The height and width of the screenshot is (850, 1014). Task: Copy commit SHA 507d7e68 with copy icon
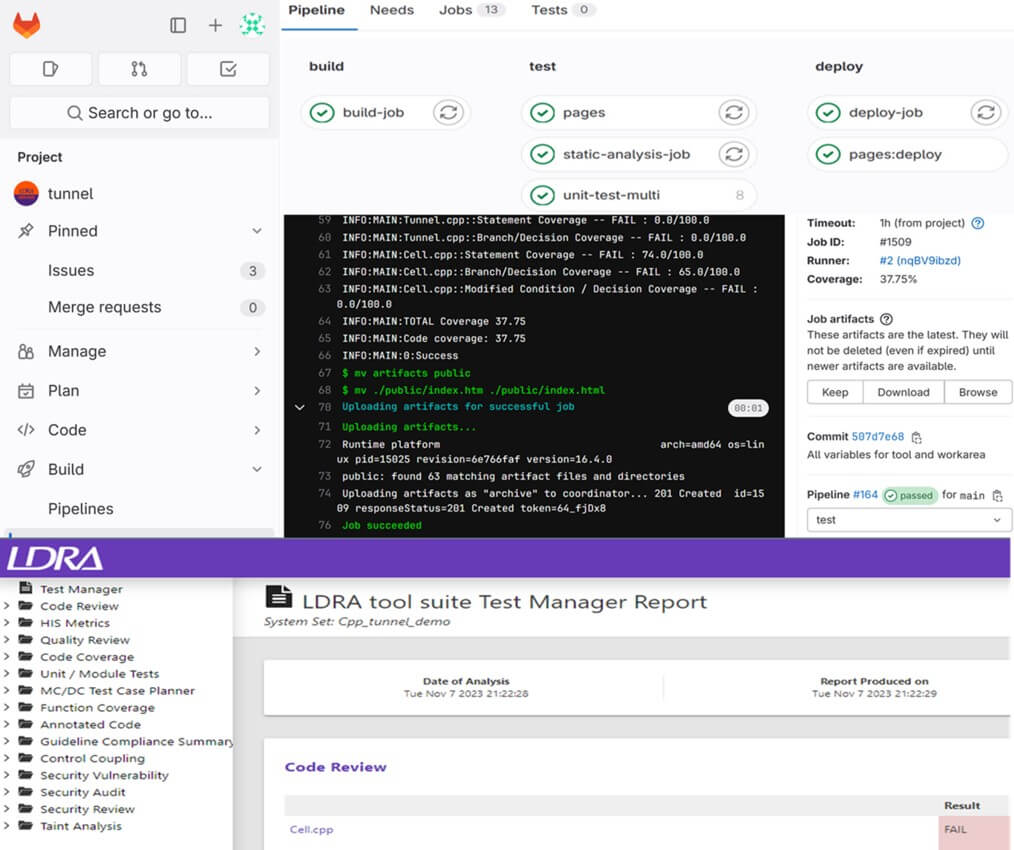[915, 438]
